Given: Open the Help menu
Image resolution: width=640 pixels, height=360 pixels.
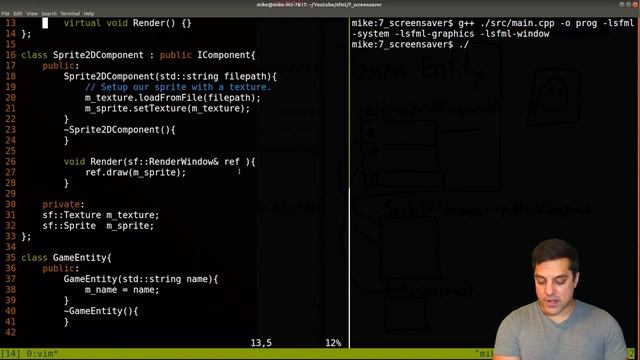Looking at the screenshot, I should click(x=89, y=13).
